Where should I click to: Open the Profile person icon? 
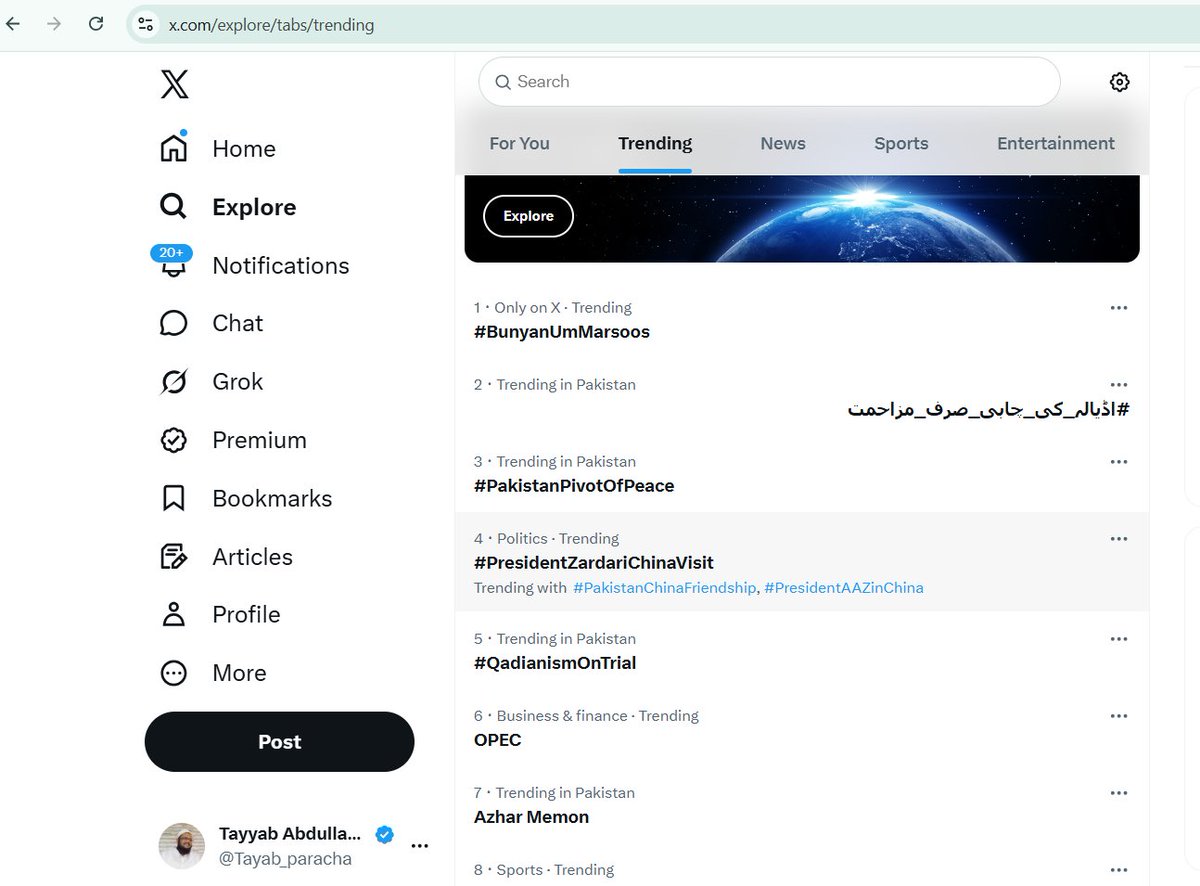(174, 614)
